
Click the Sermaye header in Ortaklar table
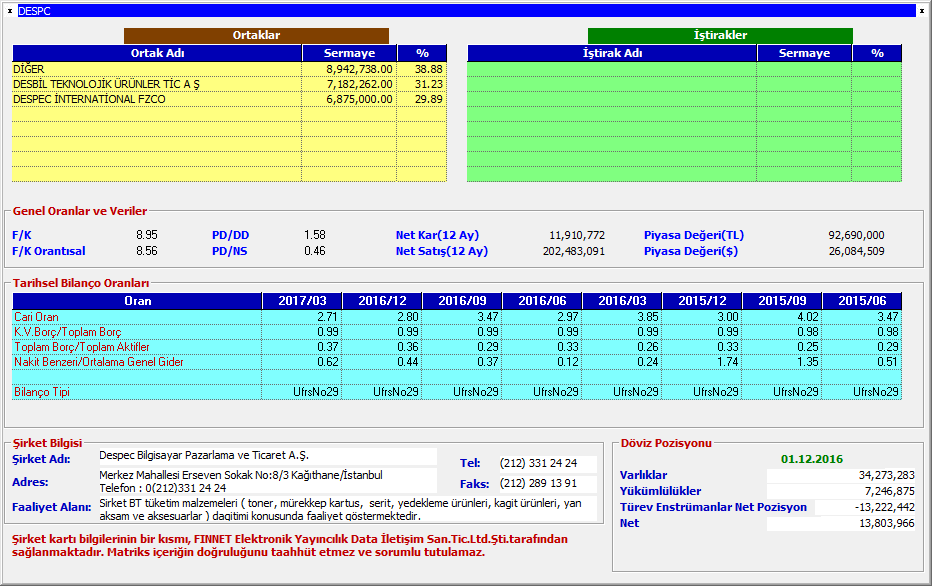[350, 53]
